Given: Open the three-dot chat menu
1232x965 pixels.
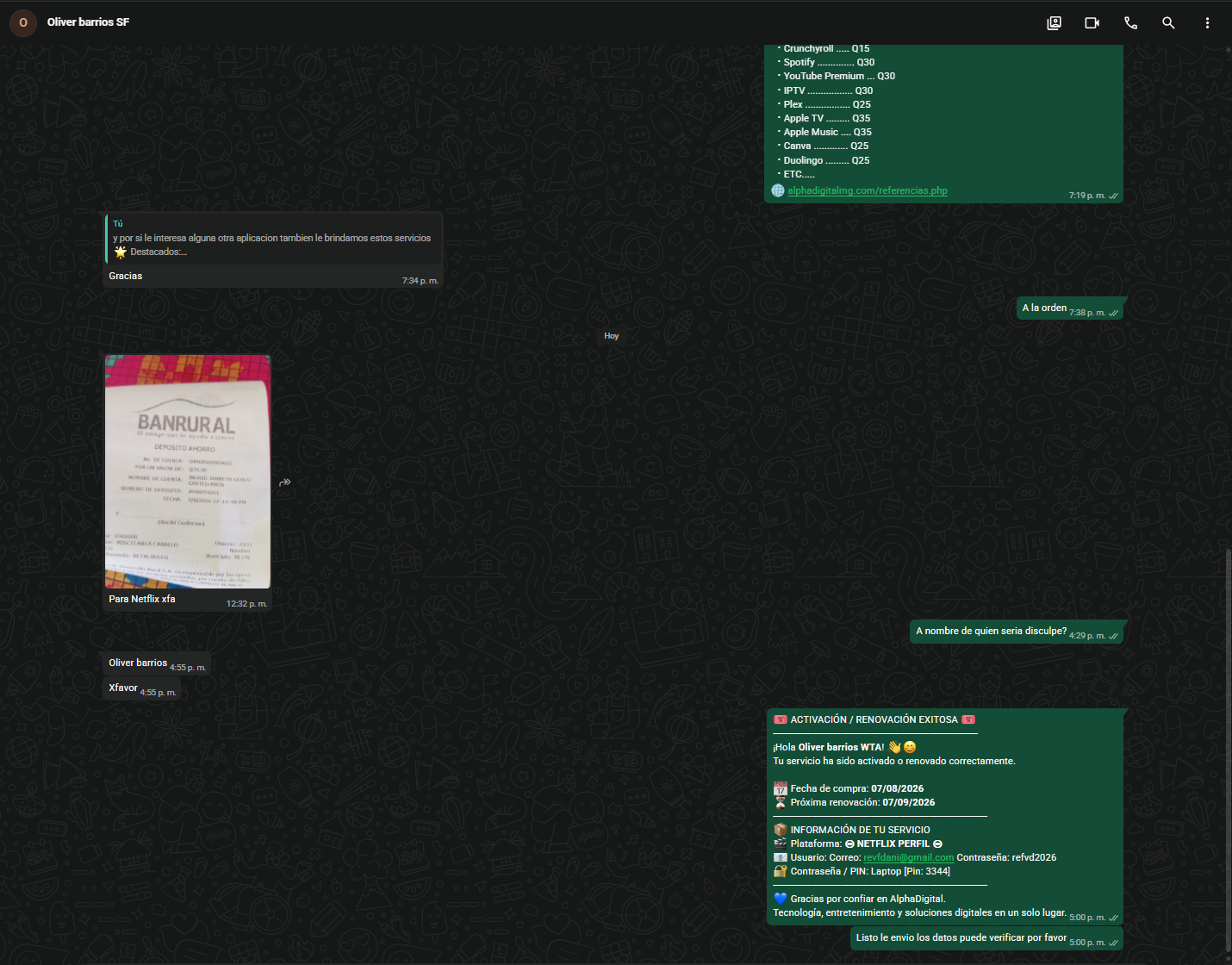Looking at the screenshot, I should 1207,23.
